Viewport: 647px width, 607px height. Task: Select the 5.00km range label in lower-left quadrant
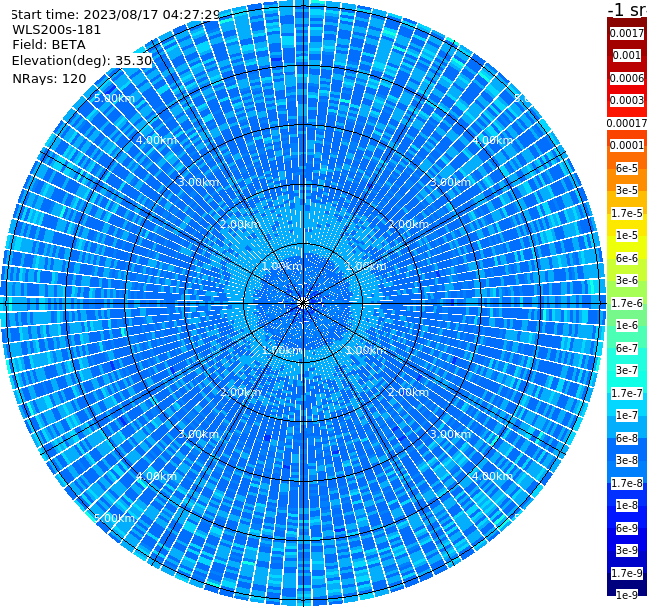(114, 518)
